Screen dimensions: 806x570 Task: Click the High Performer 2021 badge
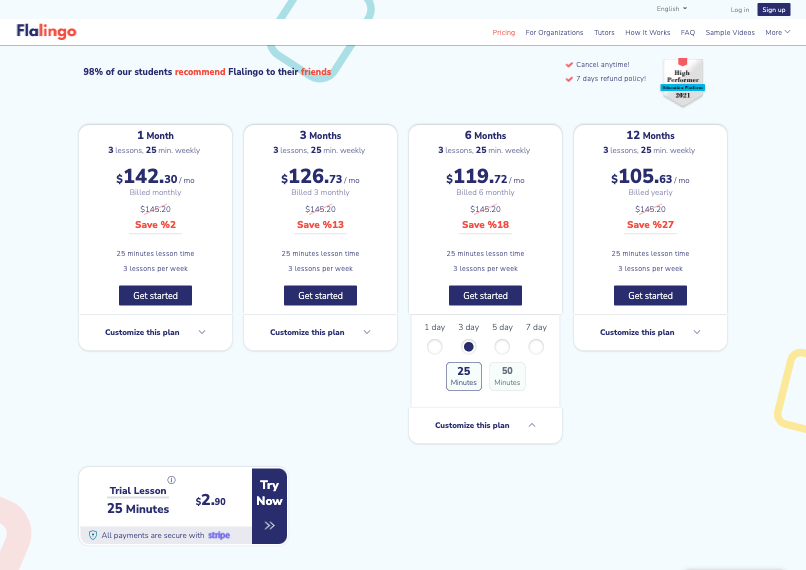(x=682, y=82)
